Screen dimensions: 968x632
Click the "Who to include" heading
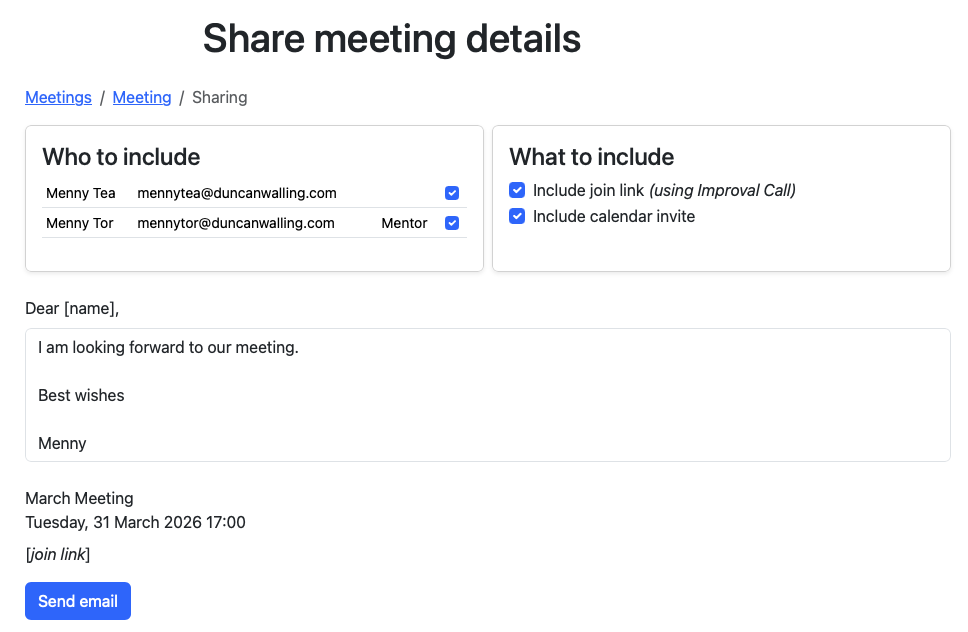pos(121,157)
